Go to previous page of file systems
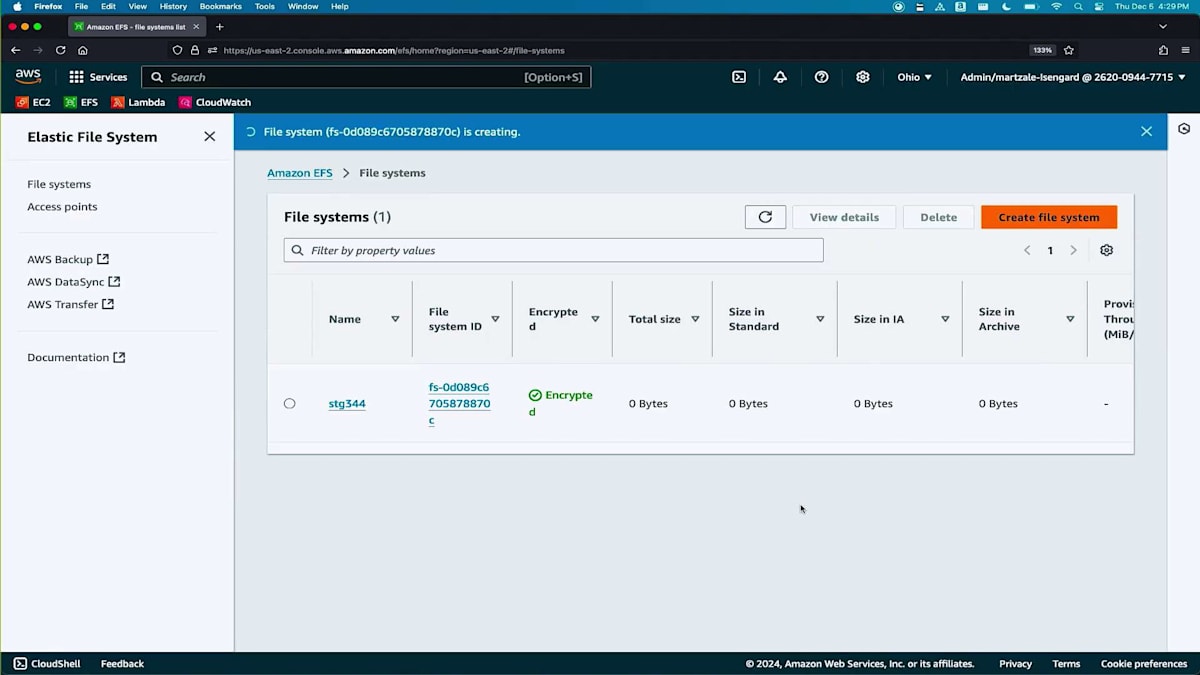This screenshot has width=1200, height=675. [x=1026, y=250]
